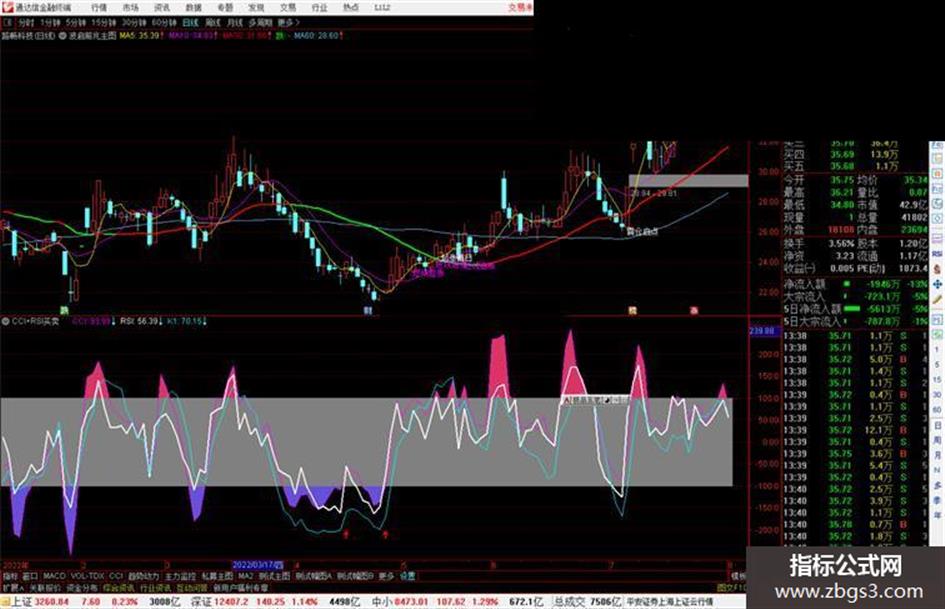Screen dimensions: 945x609
Task: Click the RSI icon in right sidebar
Action: (x=937, y=256)
